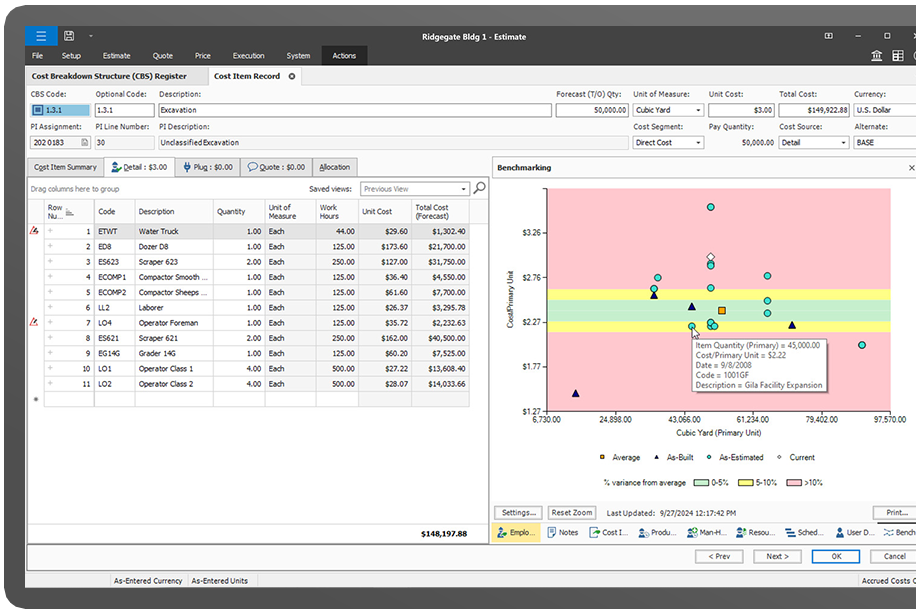The image size is (916, 615).
Task: Click the calculator grid icon in the title bar
Action: pyautogui.click(x=897, y=55)
